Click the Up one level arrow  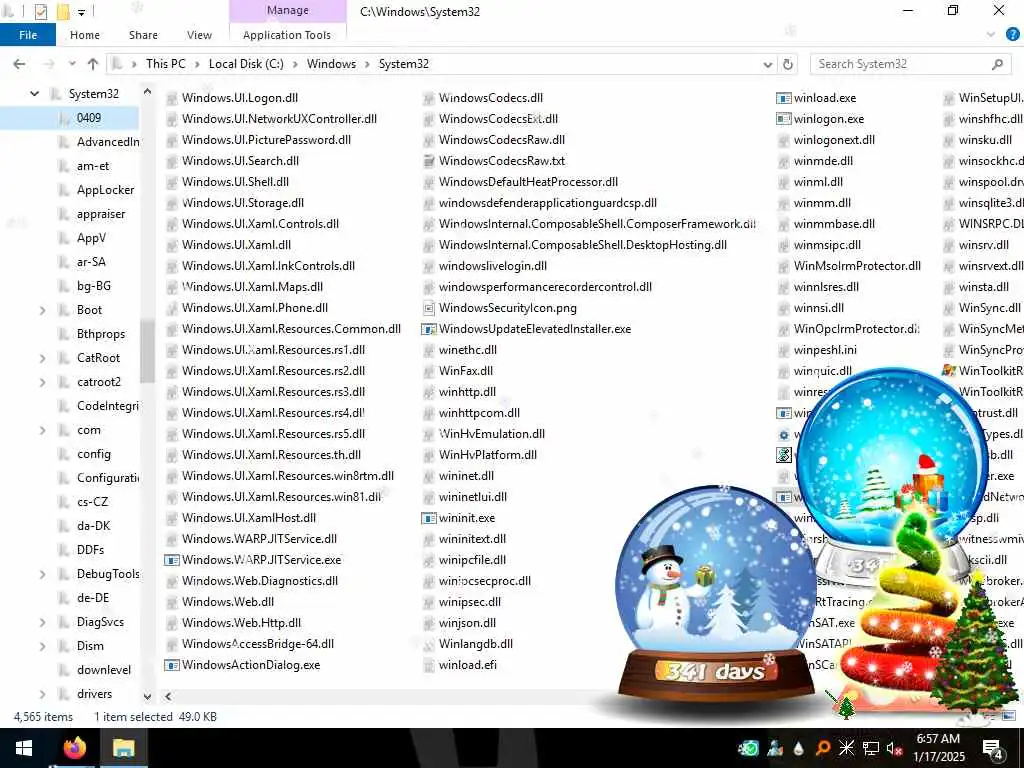(x=93, y=64)
